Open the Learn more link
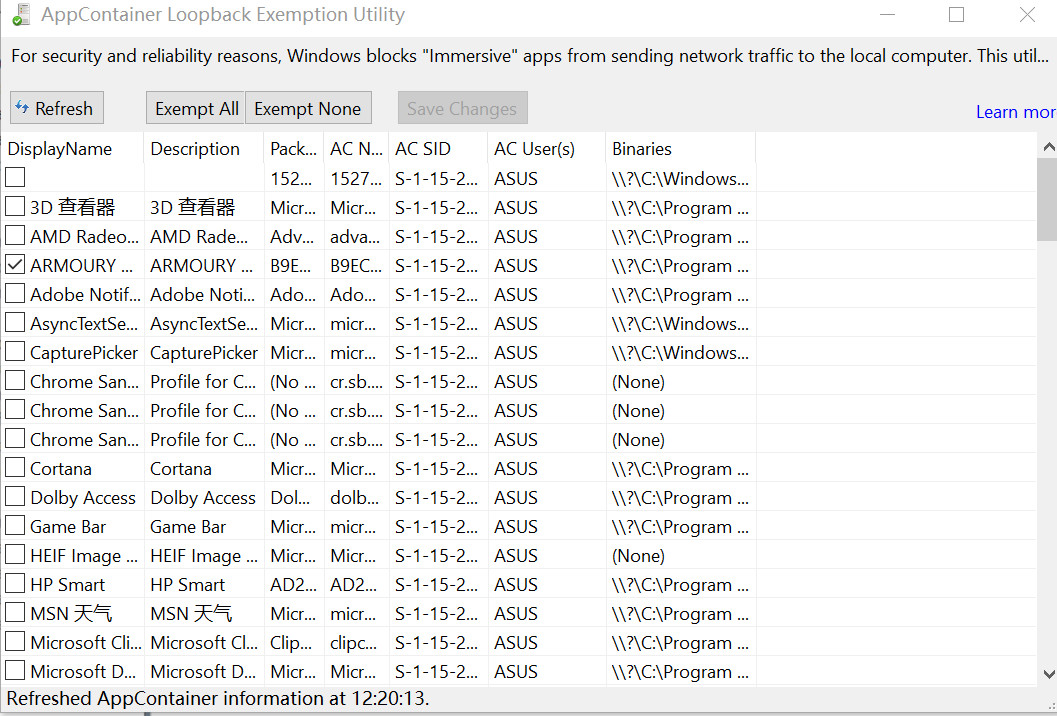The width and height of the screenshot is (1057, 716). click(1015, 112)
